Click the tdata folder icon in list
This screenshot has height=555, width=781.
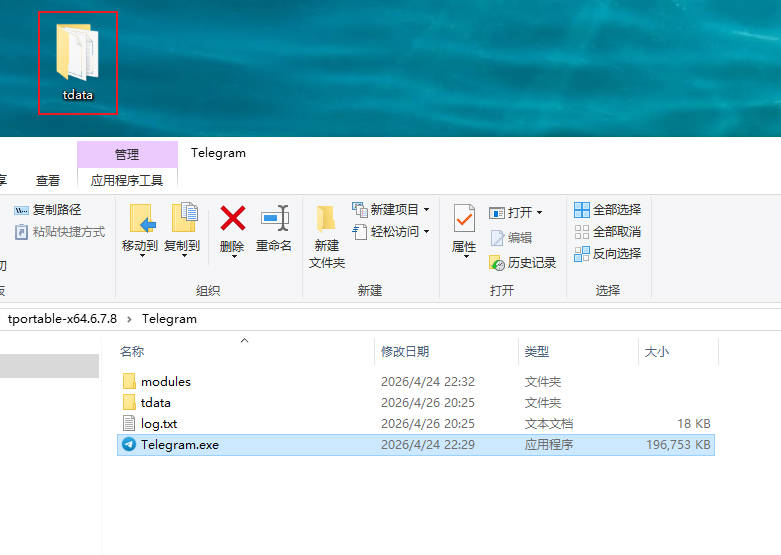click(129, 402)
